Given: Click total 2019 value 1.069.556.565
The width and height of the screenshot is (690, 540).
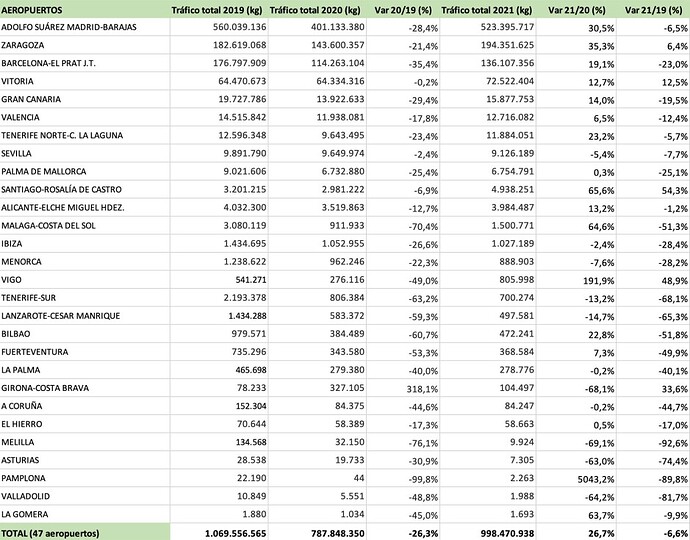Looking at the screenshot, I should [235, 533].
